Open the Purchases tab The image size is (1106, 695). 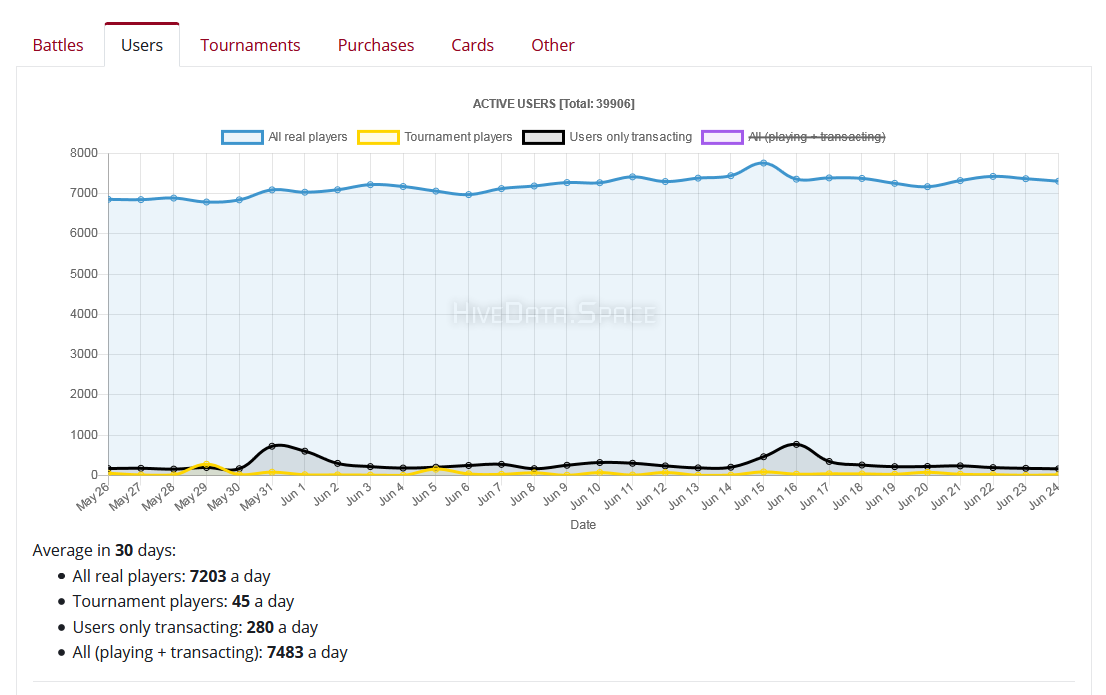click(x=376, y=45)
